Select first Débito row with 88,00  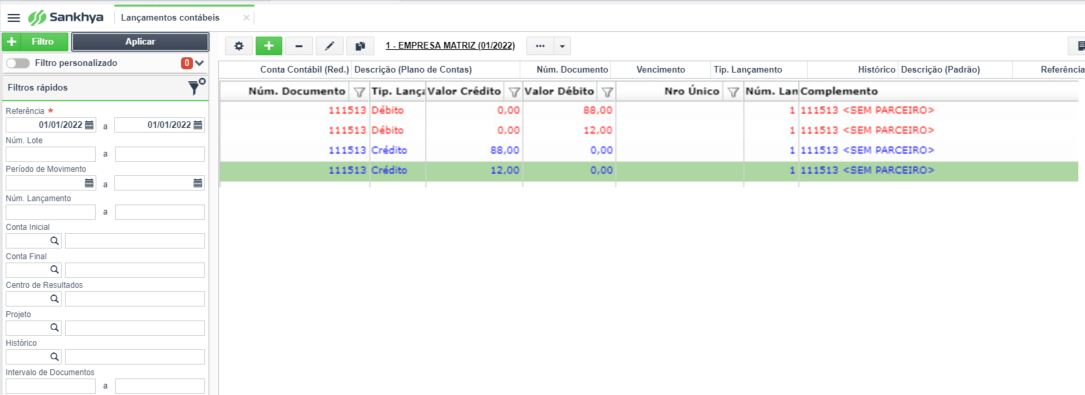(649, 110)
